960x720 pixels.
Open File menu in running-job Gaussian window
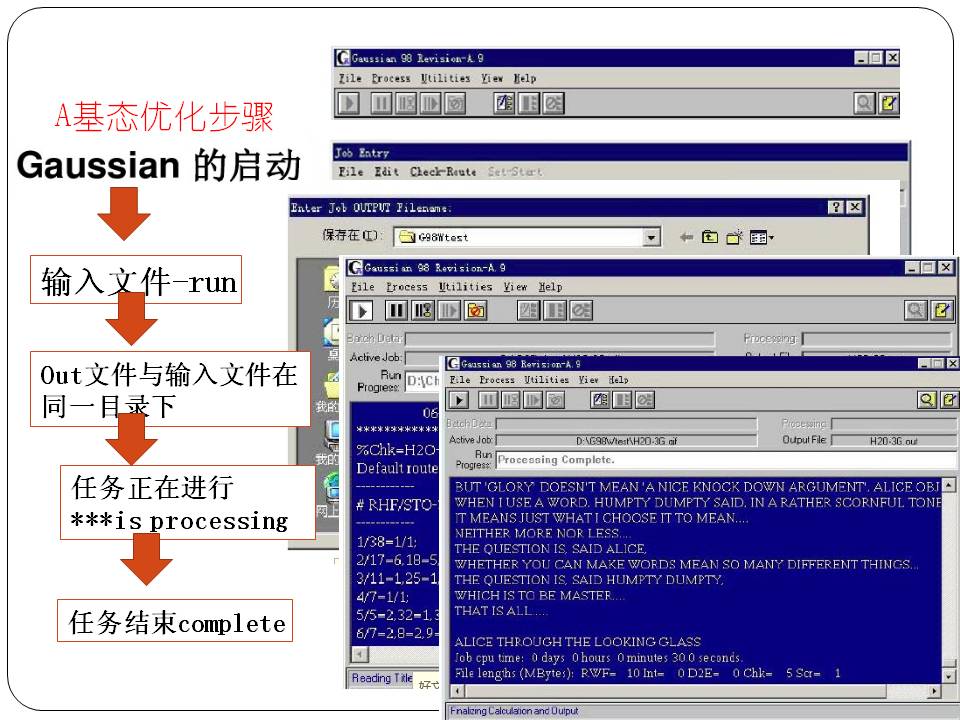point(362,287)
